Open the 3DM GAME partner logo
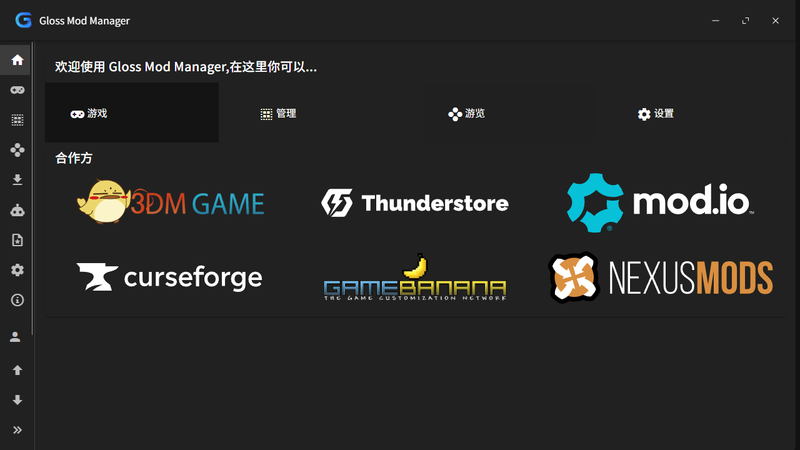 pos(170,202)
